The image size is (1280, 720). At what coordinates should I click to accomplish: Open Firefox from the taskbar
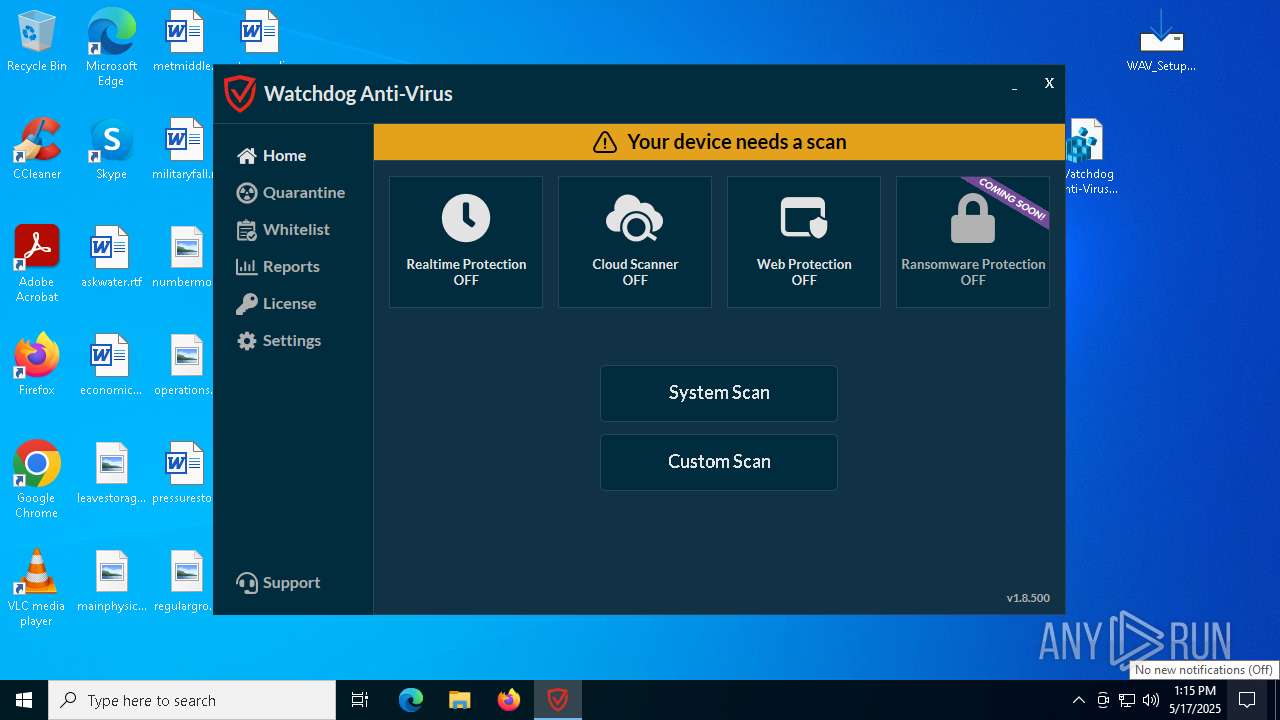pyautogui.click(x=509, y=700)
